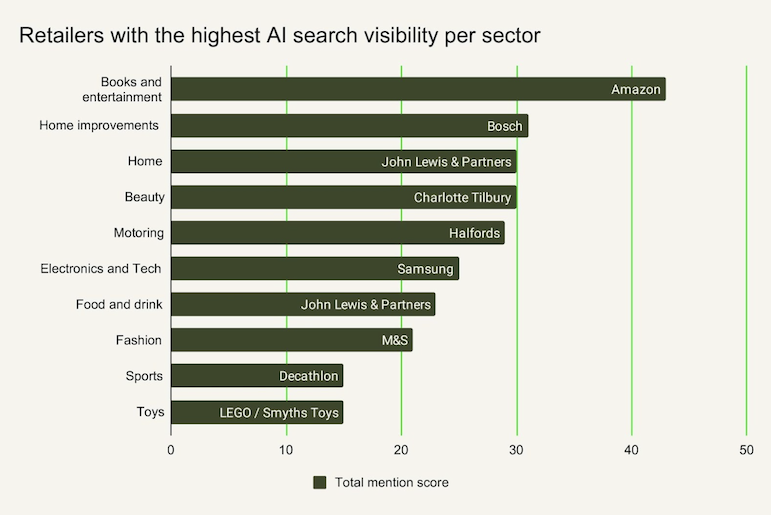Click the Electronics and Tech label
The width and height of the screenshot is (771, 515).
(100, 268)
